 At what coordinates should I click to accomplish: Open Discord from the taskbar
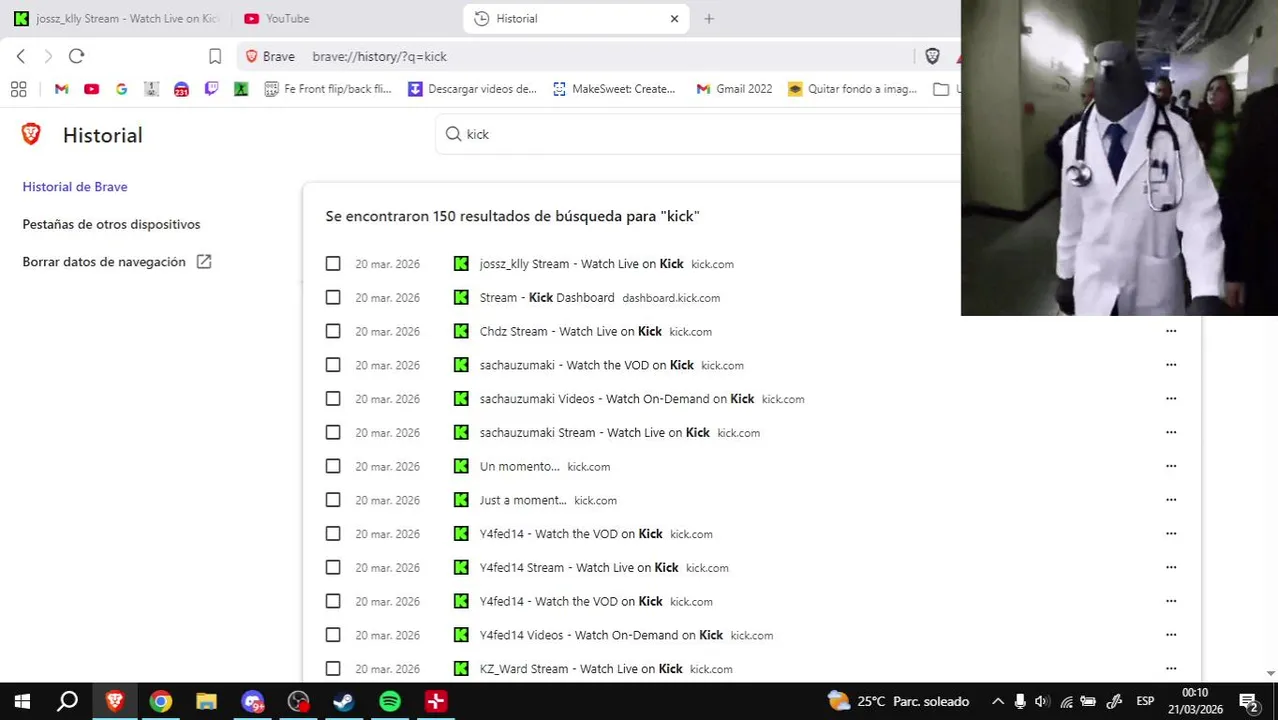click(x=252, y=701)
